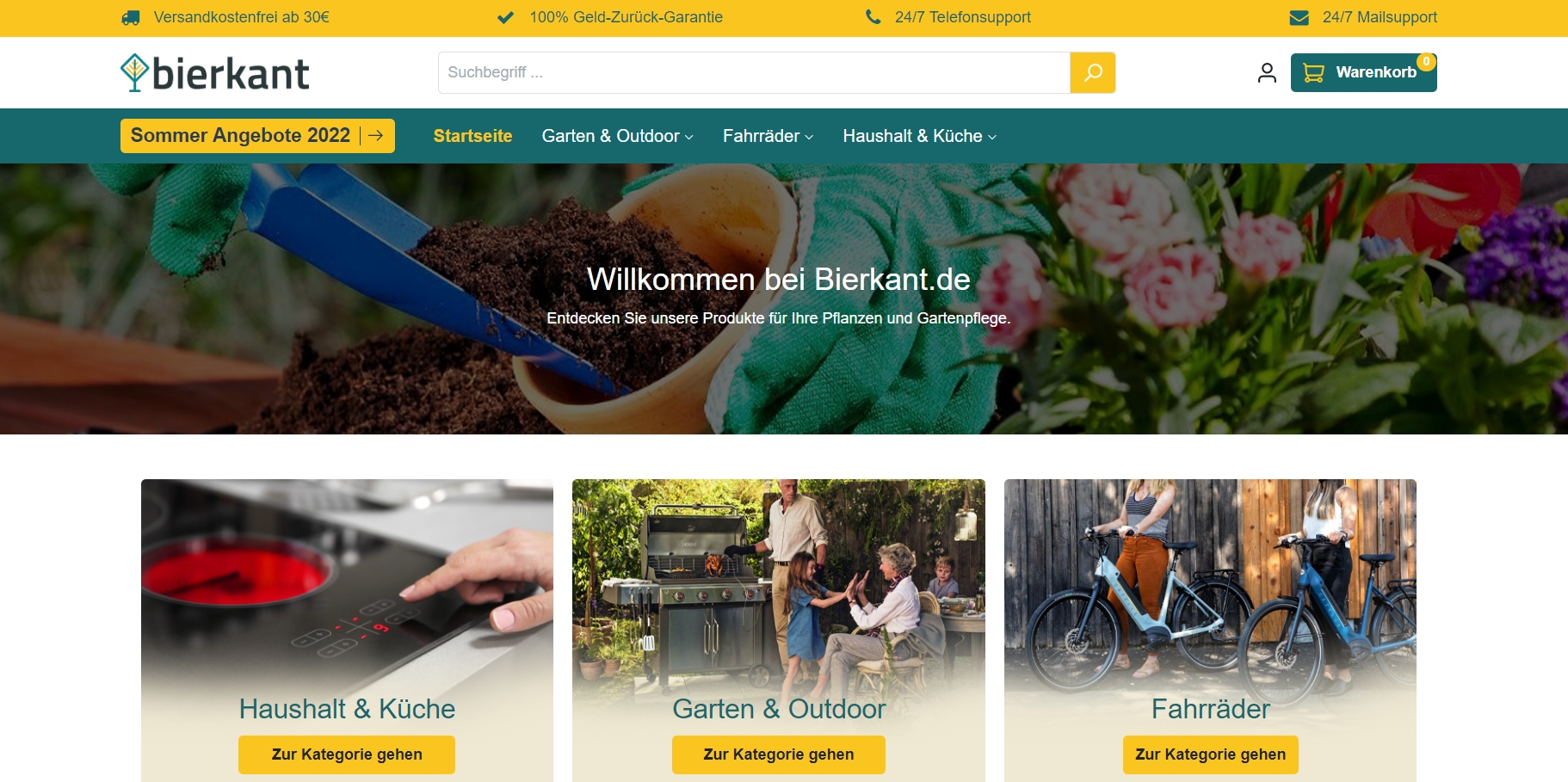
Task: Click the envelope mail support icon
Action: [x=1299, y=17]
